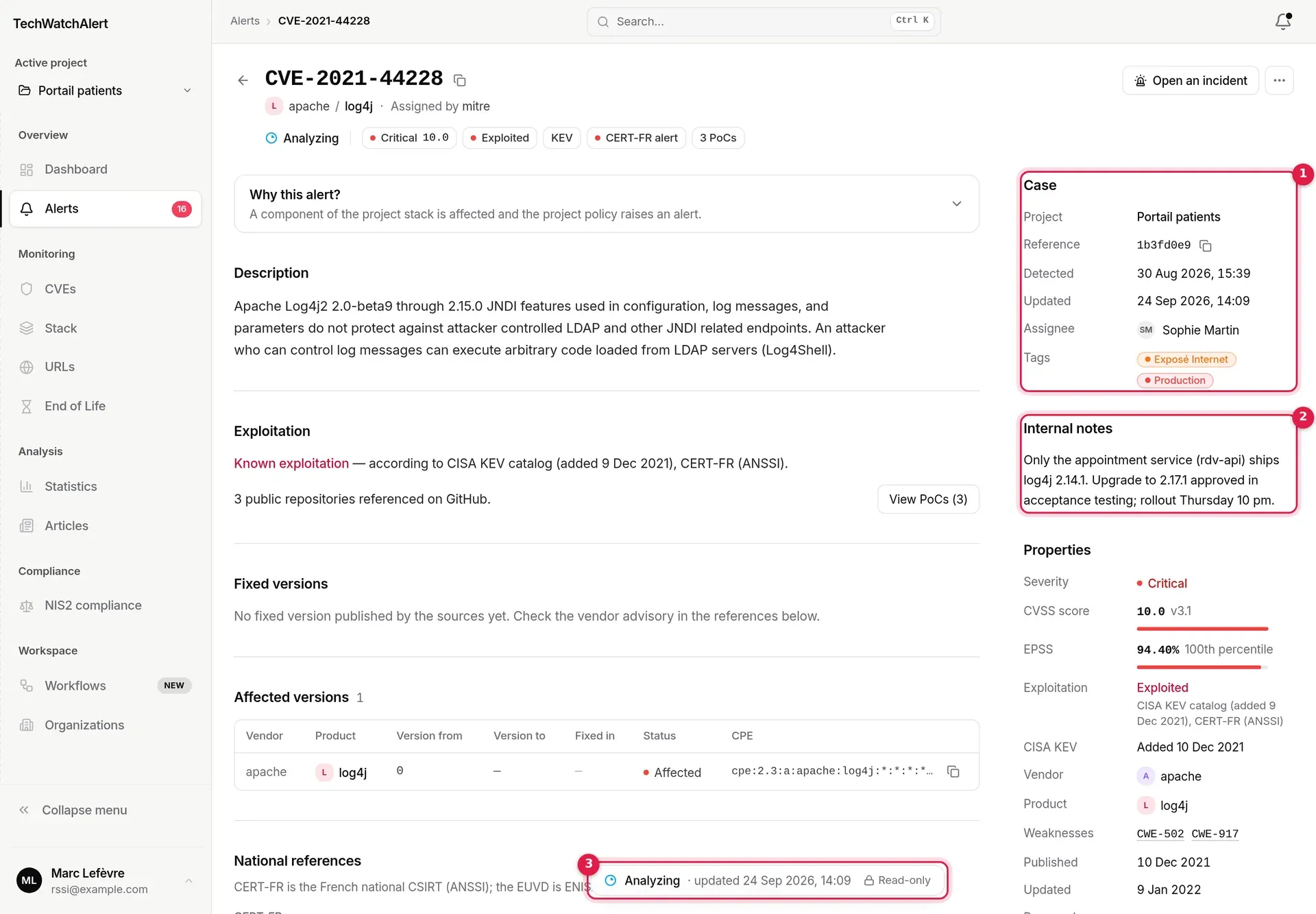Image resolution: width=1316 pixels, height=914 pixels.
Task: Expand the Why this alert section
Action: point(607,204)
